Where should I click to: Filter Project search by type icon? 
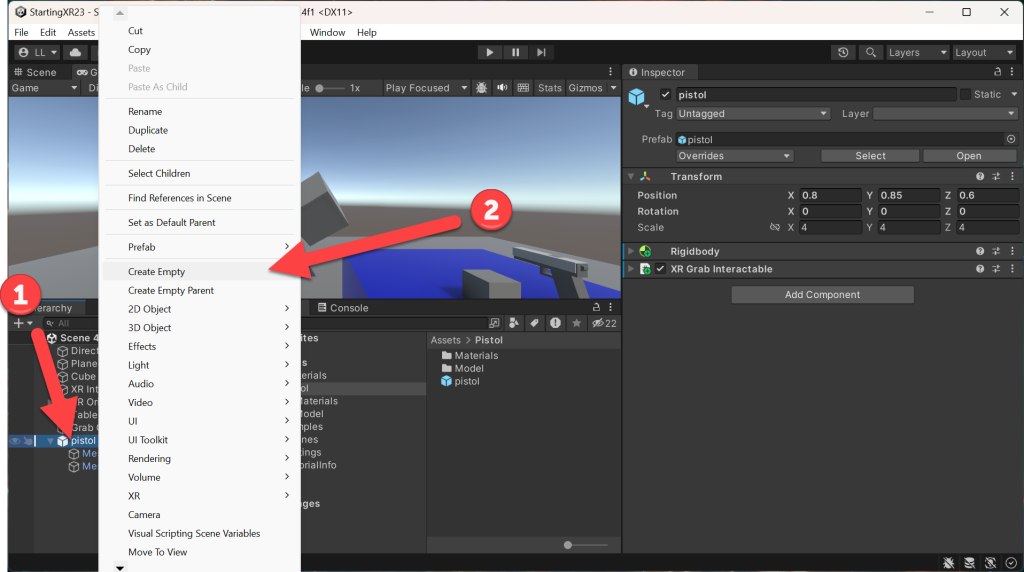[514, 323]
